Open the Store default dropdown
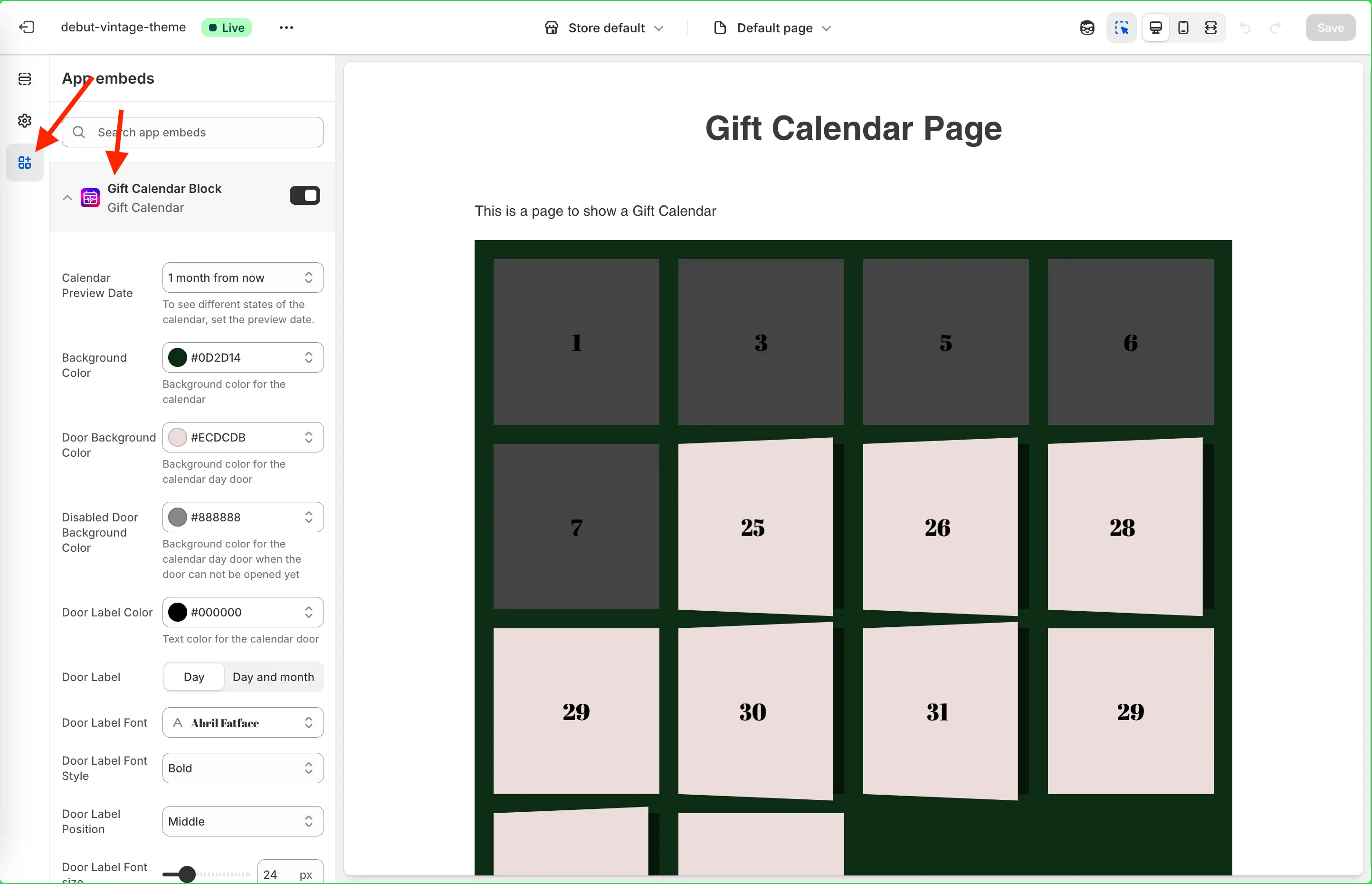The width and height of the screenshot is (1372, 884). point(604,28)
